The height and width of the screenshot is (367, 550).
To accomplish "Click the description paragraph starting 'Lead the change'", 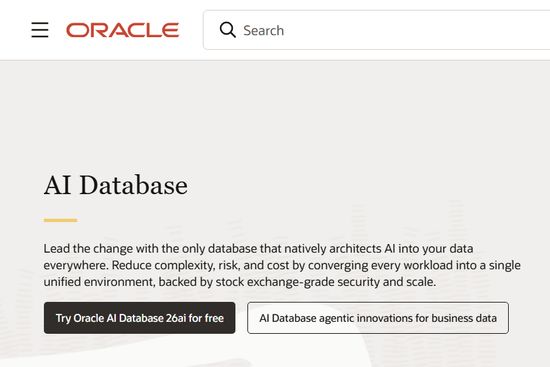I will click(282, 265).
